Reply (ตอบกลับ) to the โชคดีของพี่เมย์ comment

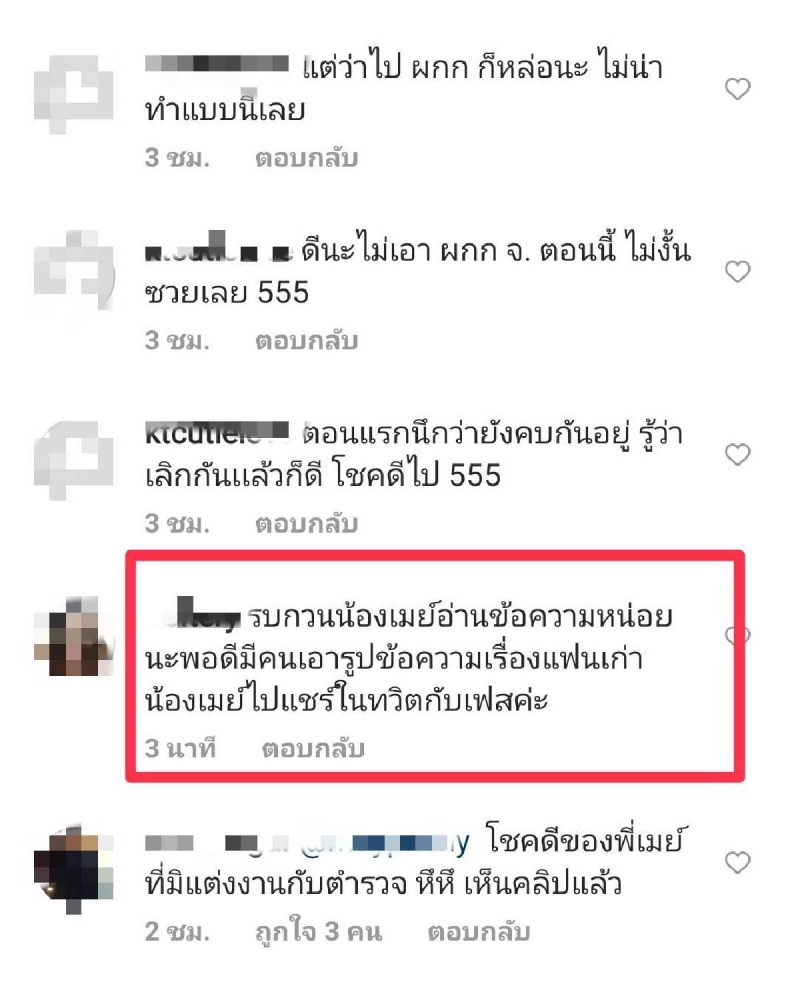tap(479, 932)
